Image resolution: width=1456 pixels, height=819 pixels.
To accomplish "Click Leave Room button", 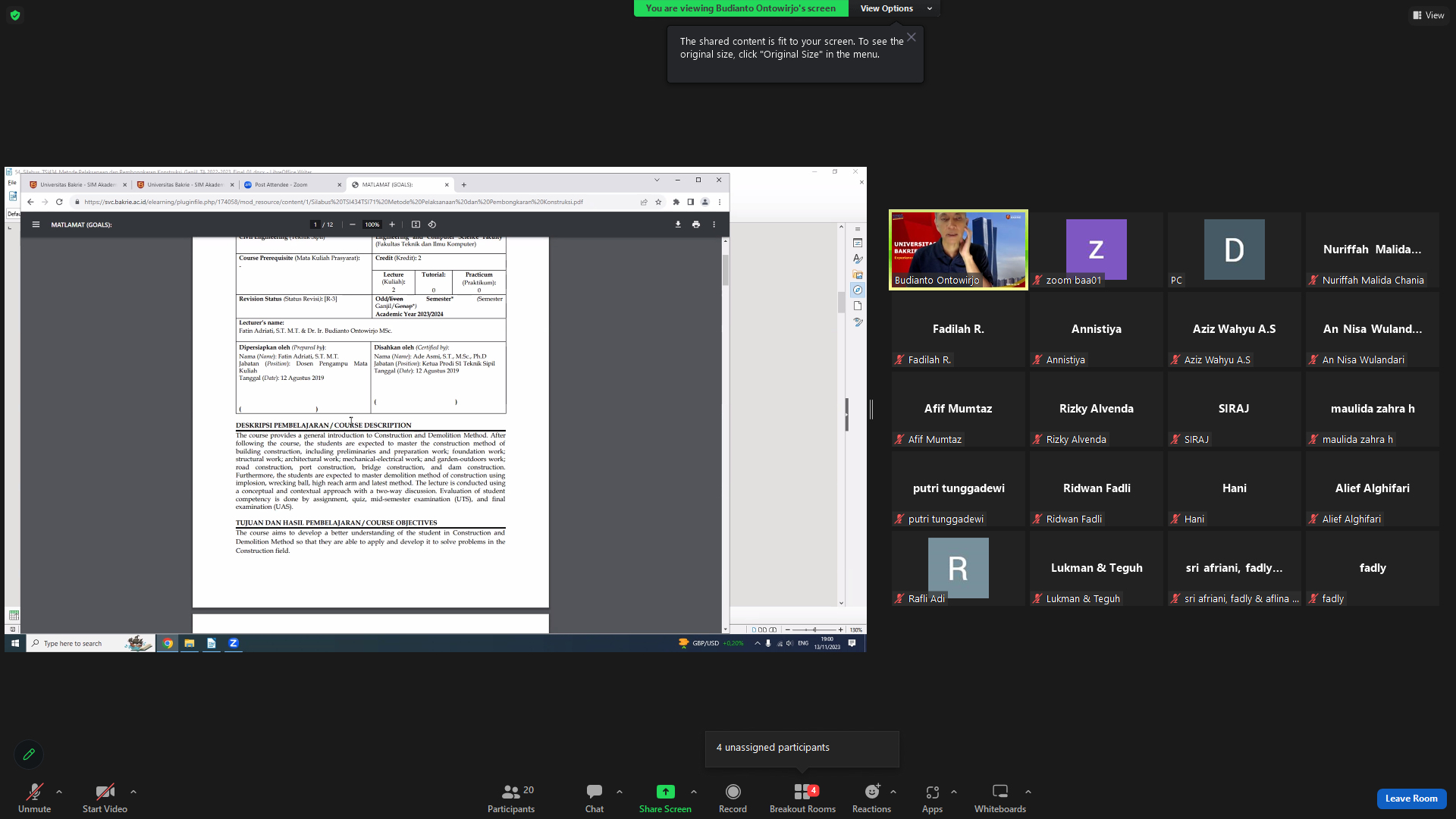I will tap(1411, 799).
